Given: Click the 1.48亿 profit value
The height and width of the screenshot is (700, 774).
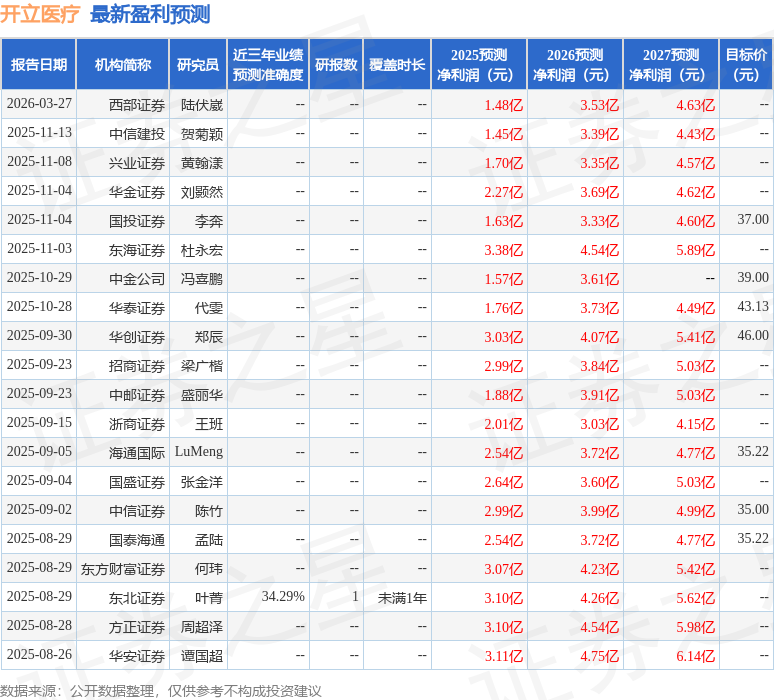Looking at the screenshot, I should coord(503,105).
